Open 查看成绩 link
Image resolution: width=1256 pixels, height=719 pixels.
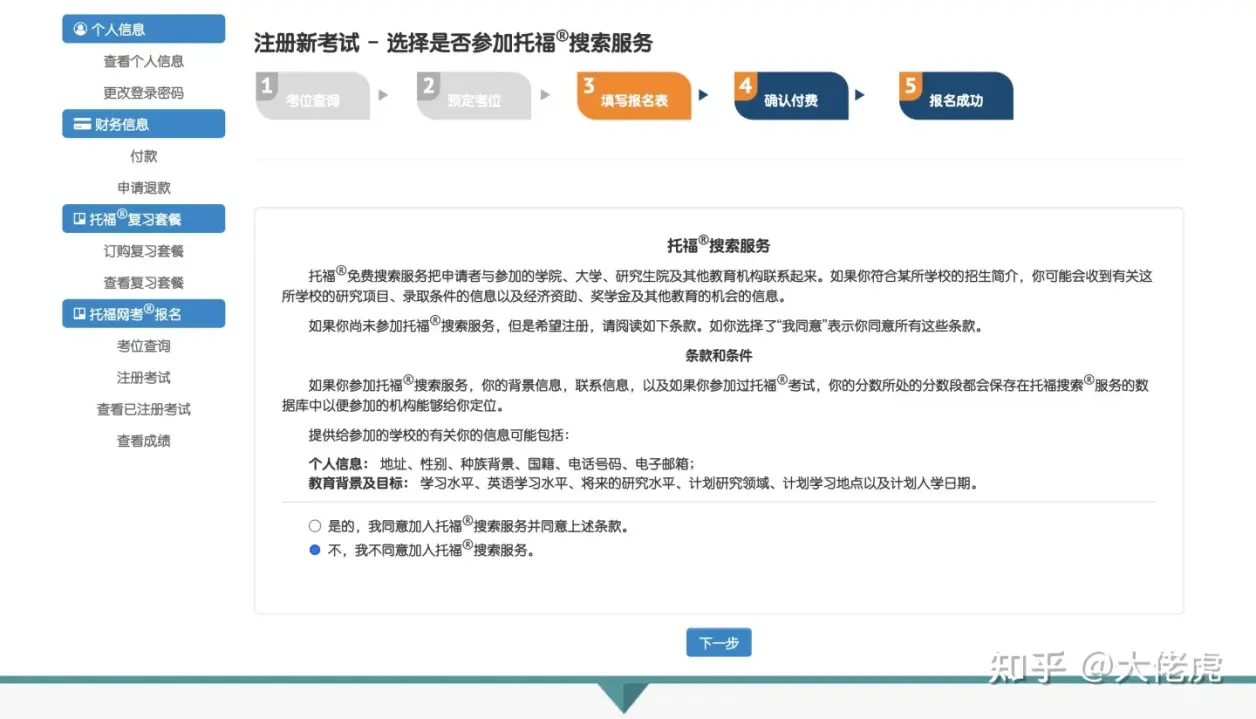click(143, 441)
